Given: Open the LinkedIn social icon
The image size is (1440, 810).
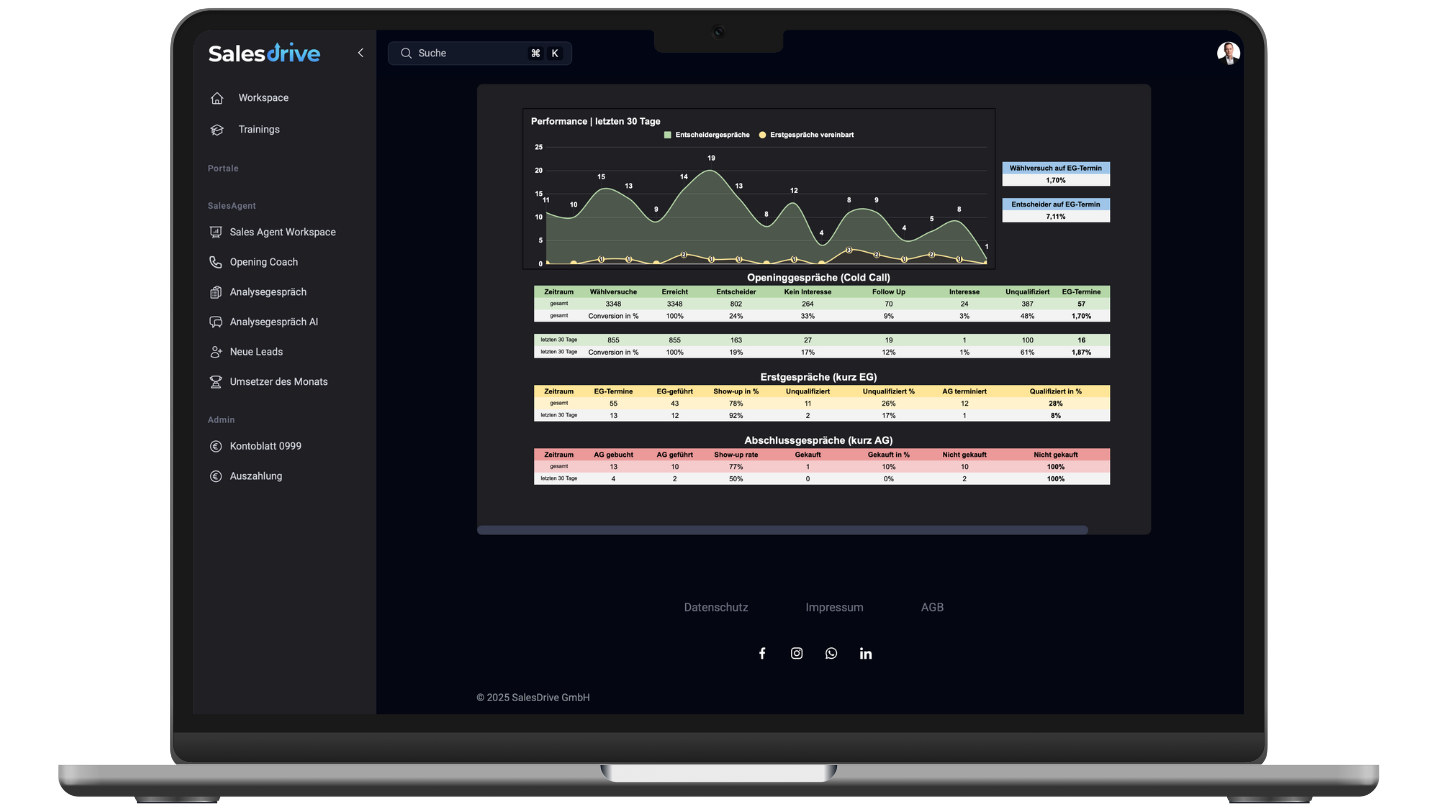Looking at the screenshot, I should pos(866,653).
